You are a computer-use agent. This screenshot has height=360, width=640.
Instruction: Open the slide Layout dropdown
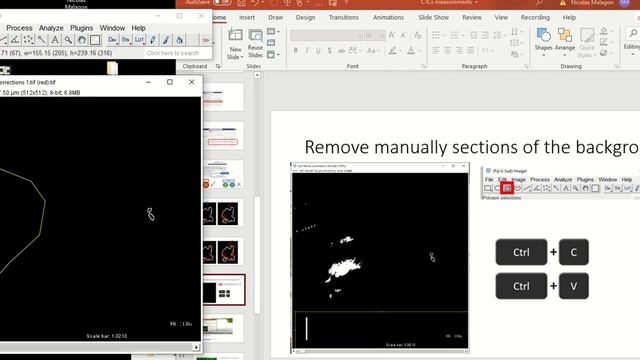(x=273, y=31)
